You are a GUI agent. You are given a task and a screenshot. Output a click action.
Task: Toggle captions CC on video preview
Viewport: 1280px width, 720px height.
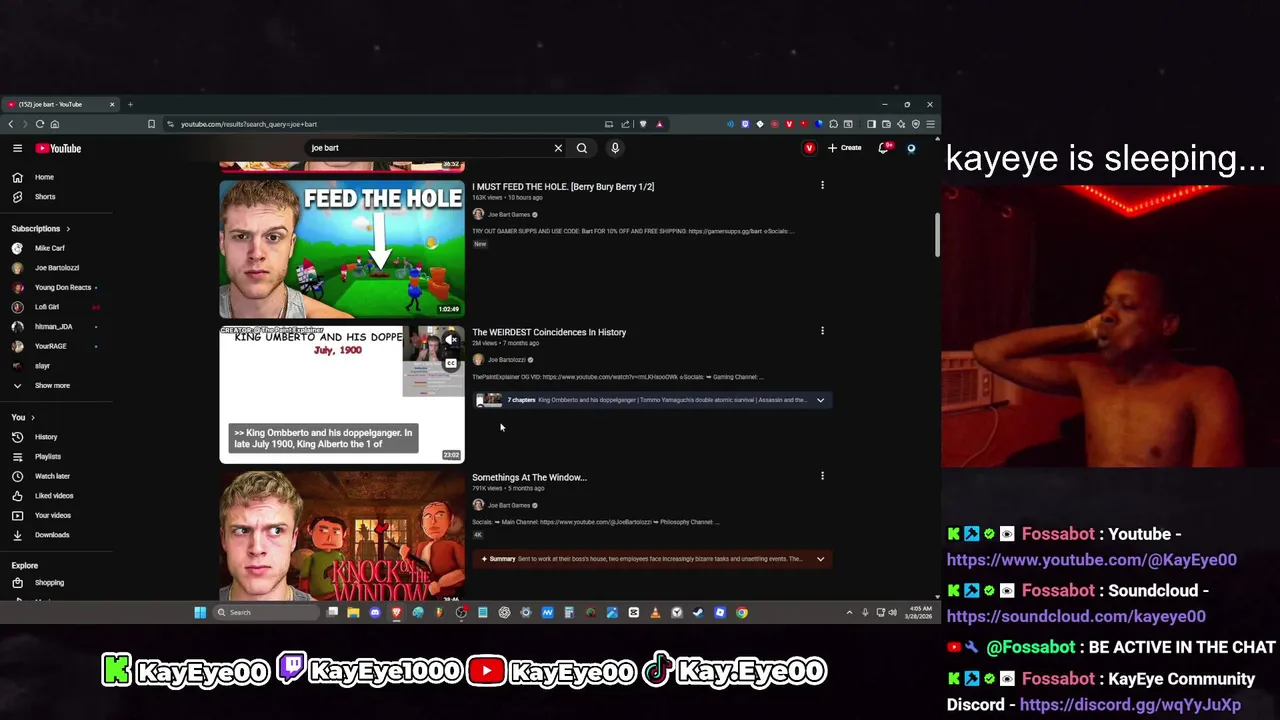(451, 363)
